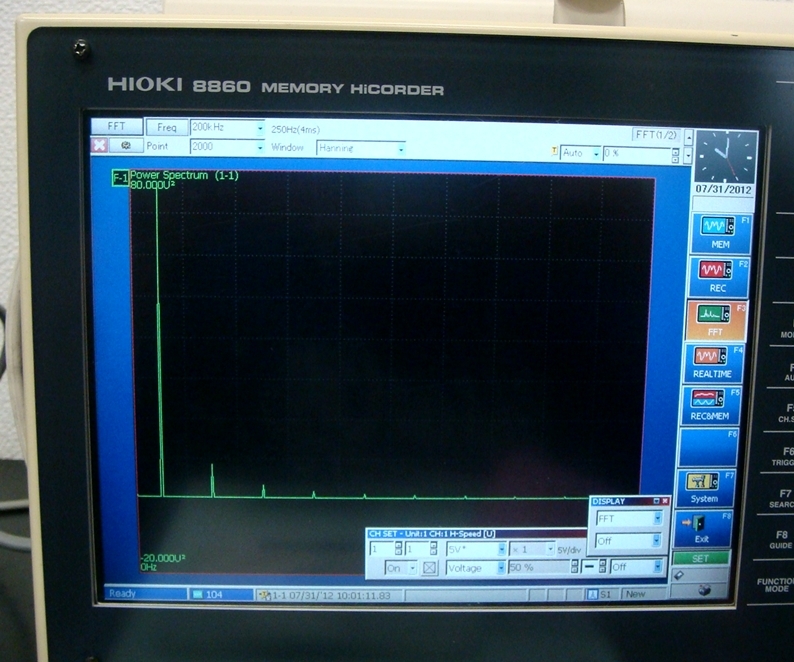Viewport: 794px width, 662px height.
Task: Minimize the DISPLAY dialog
Action: click(x=656, y=501)
